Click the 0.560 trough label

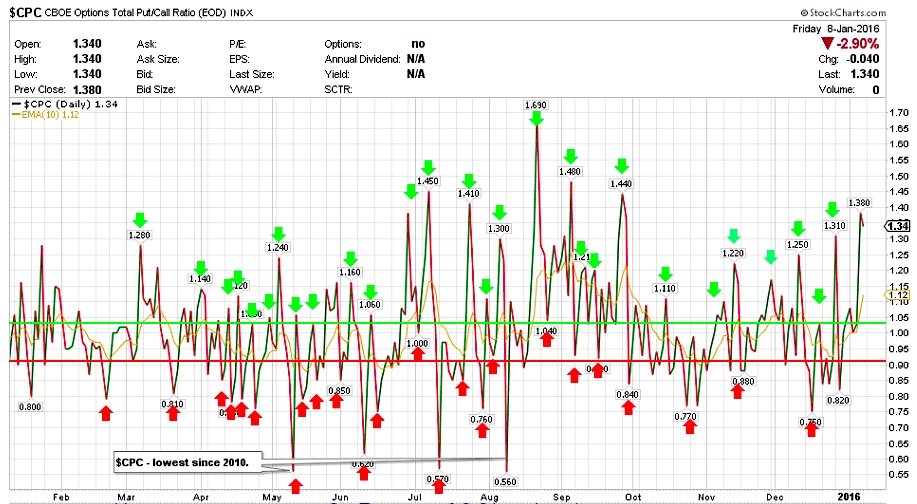(x=505, y=482)
